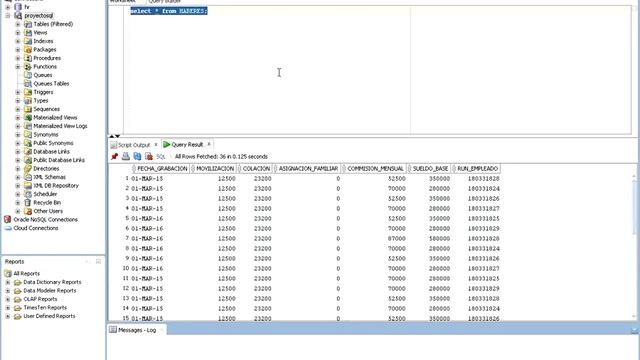Expand the OLAP Reports folder
This screenshot has width=640, height=360.
pyautogui.click(x=8, y=299)
